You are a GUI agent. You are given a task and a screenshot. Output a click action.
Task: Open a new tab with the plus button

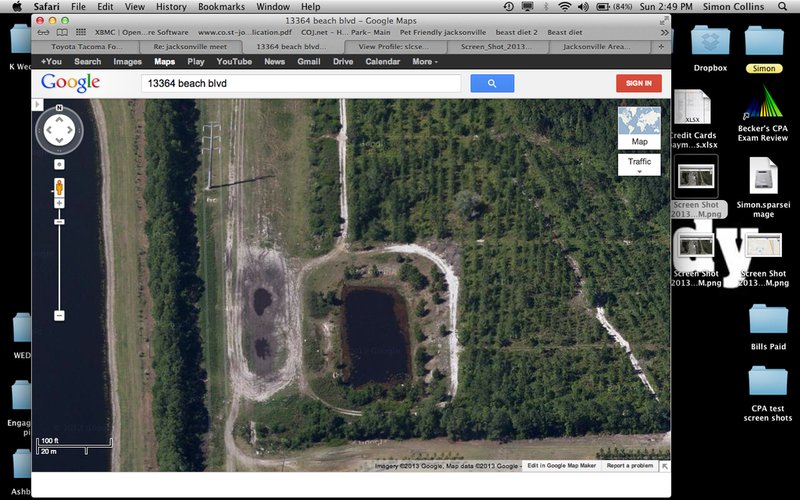click(661, 46)
